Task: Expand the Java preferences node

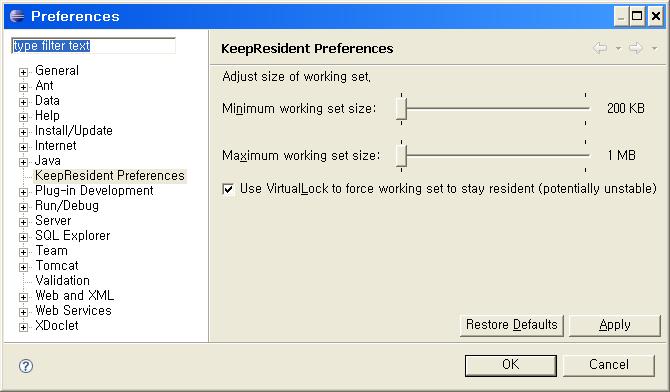Action: (24, 162)
